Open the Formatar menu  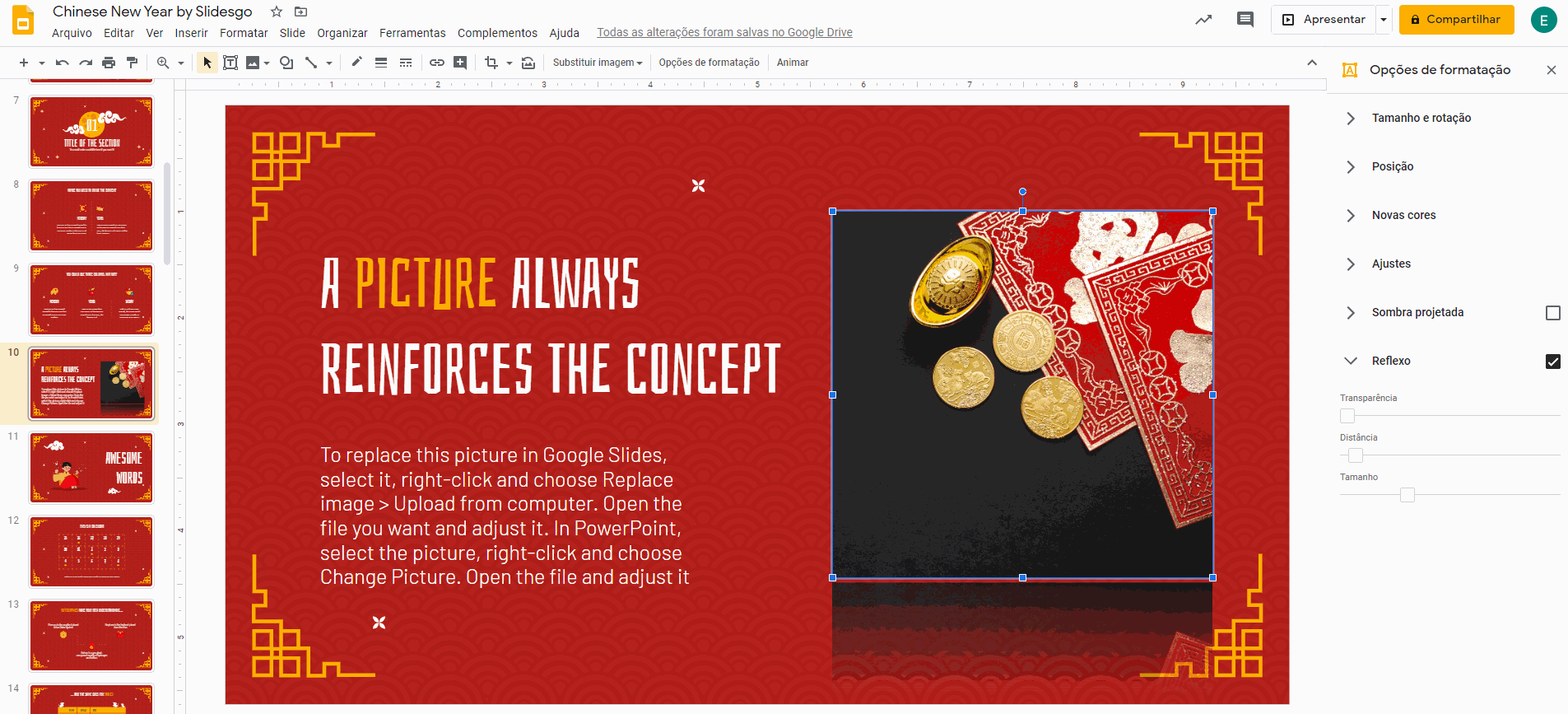click(244, 33)
